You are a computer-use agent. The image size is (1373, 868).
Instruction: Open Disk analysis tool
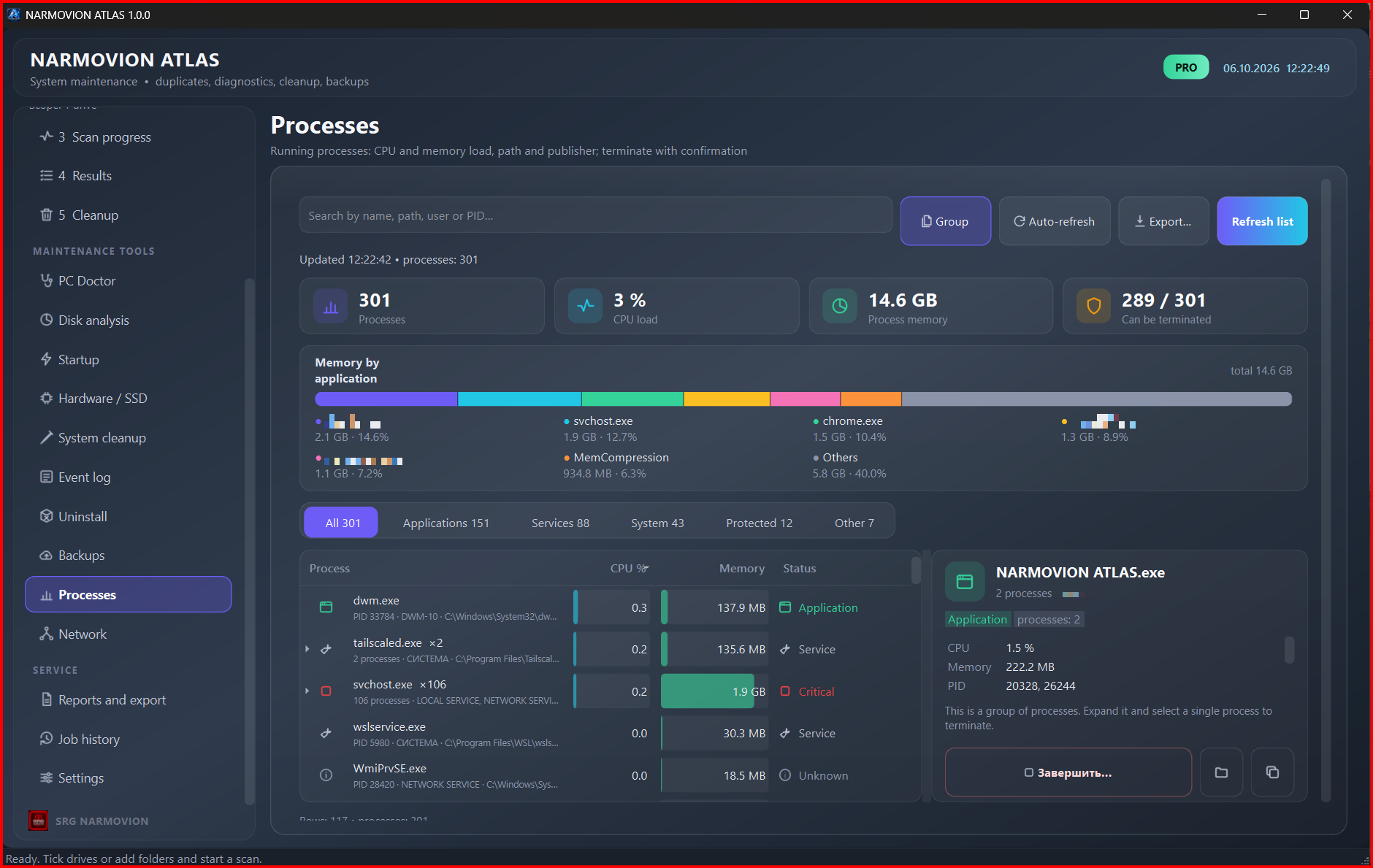point(129,320)
